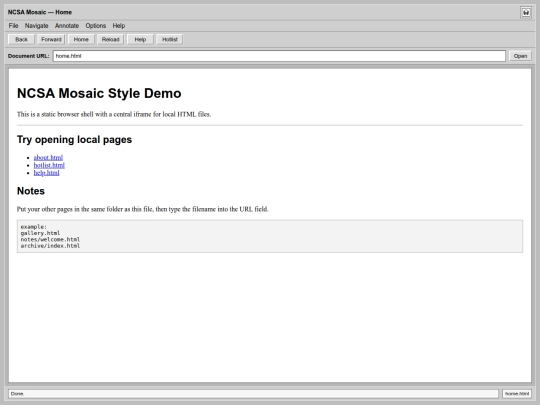Reload the current page

111,40
